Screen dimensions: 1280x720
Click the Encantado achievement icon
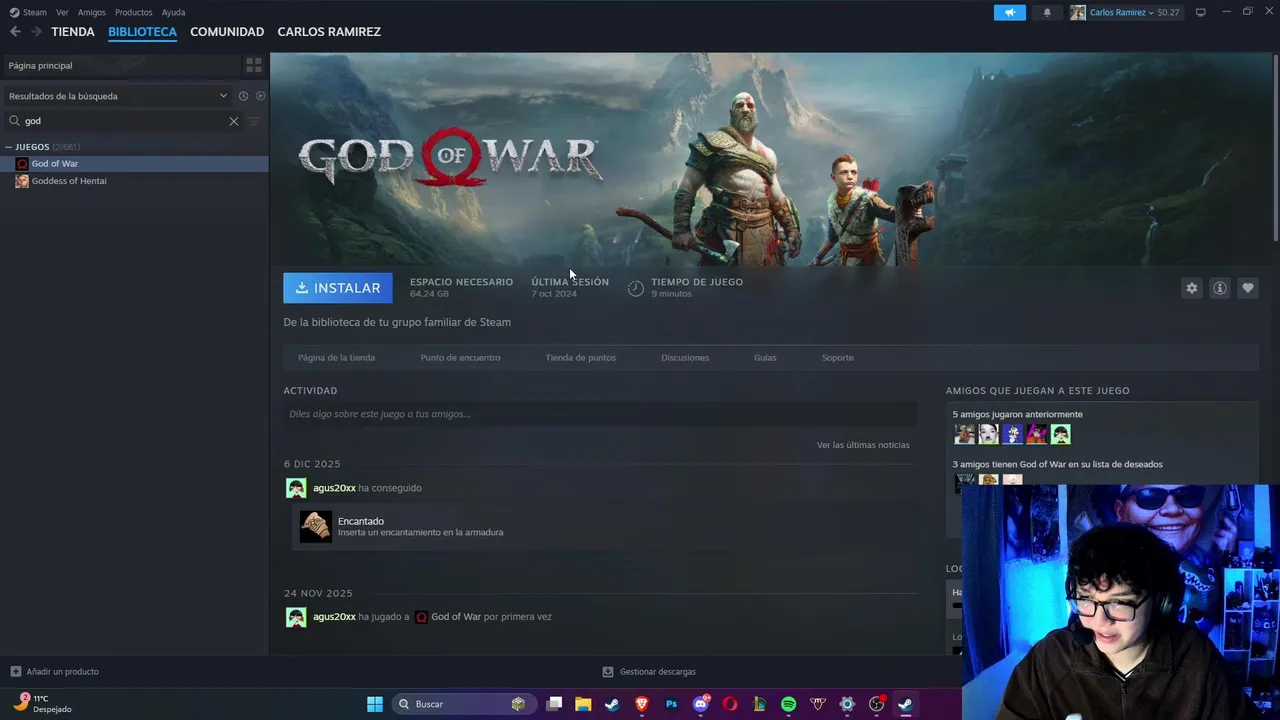click(x=316, y=526)
